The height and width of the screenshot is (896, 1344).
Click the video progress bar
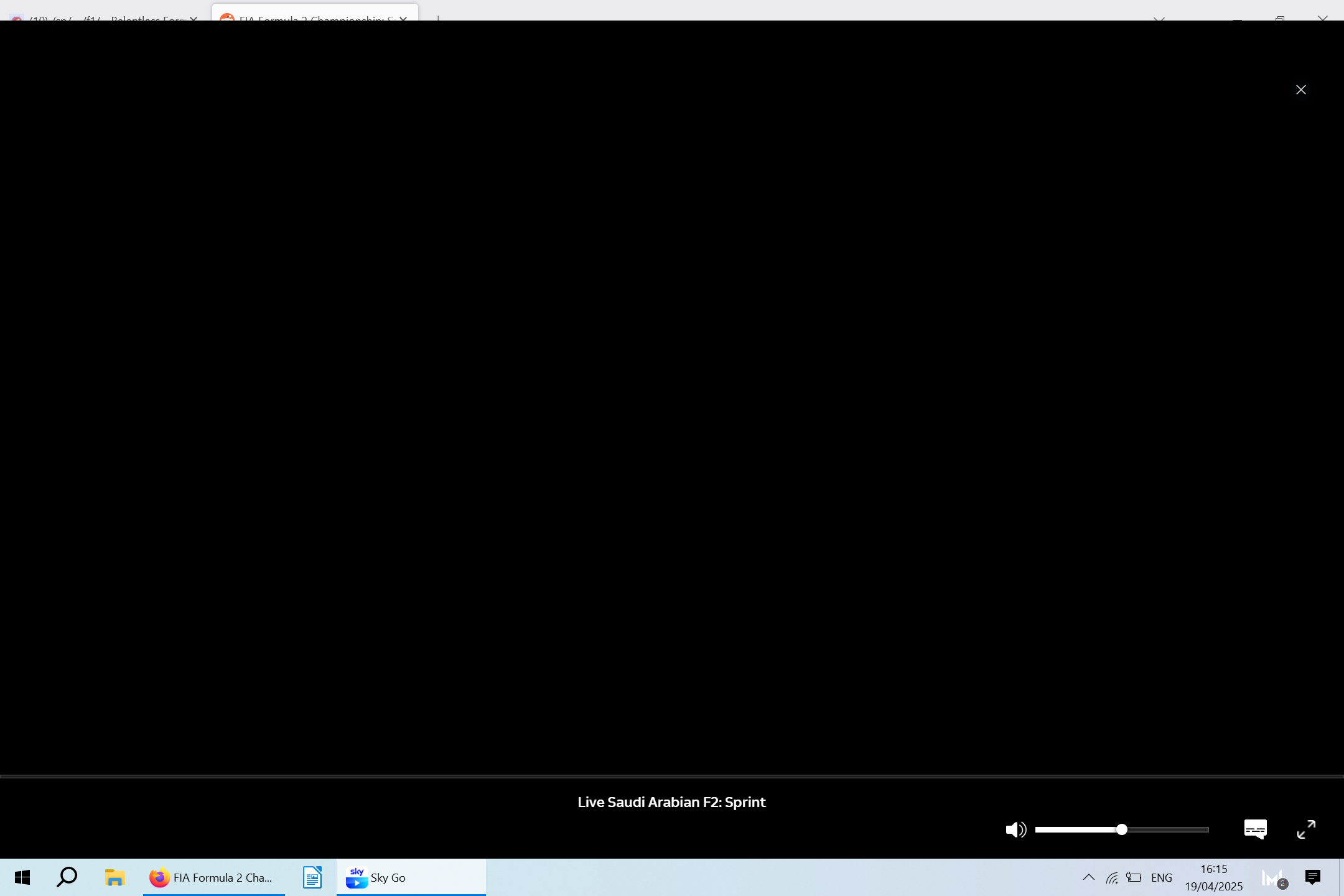pos(672,777)
